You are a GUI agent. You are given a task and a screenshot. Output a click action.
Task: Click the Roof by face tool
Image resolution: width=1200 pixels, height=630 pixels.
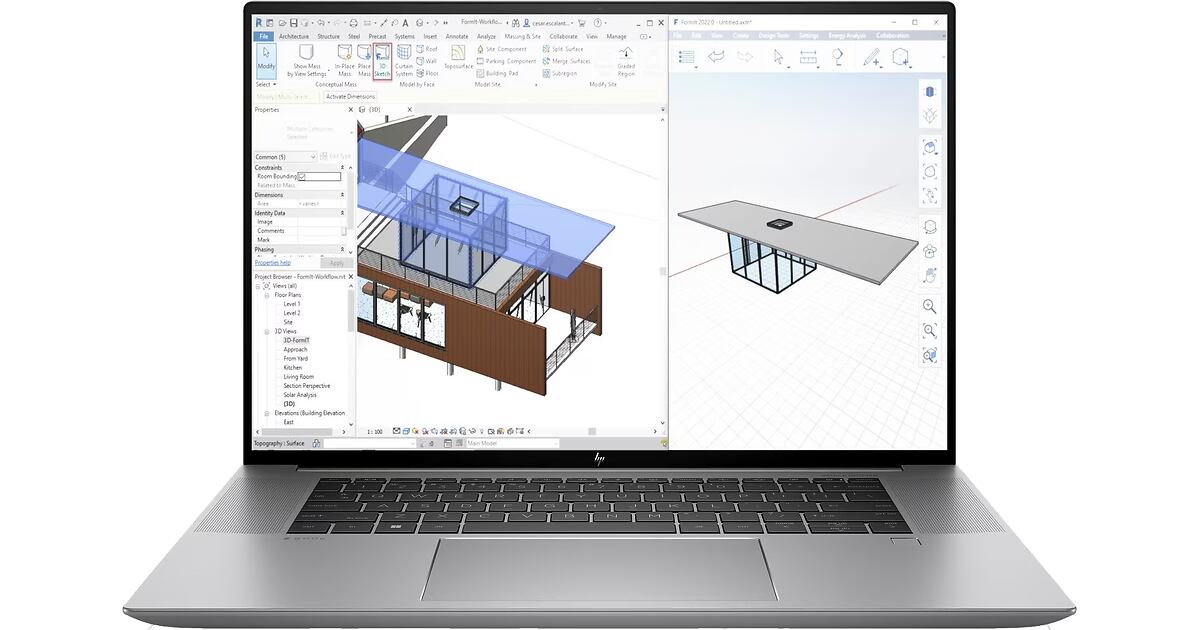point(427,49)
